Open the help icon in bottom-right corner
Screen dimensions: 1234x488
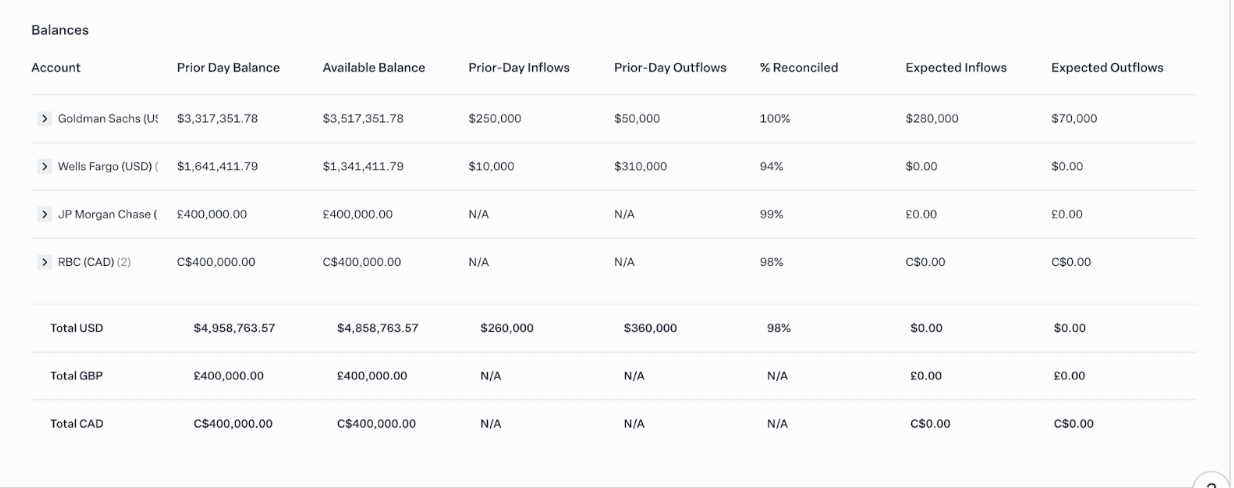coord(1213,480)
